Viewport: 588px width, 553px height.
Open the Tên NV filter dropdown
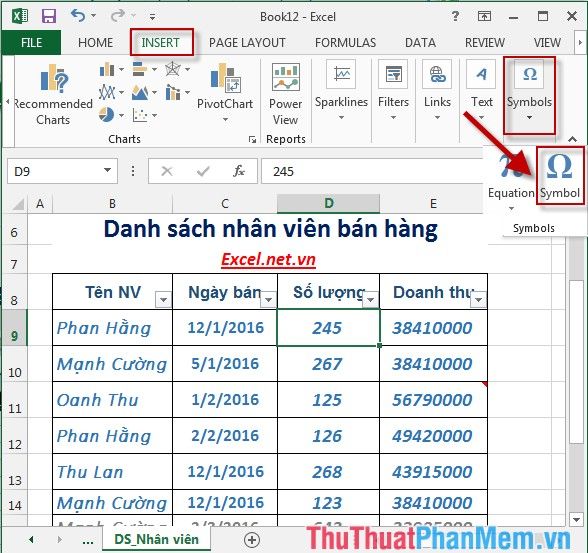(164, 300)
